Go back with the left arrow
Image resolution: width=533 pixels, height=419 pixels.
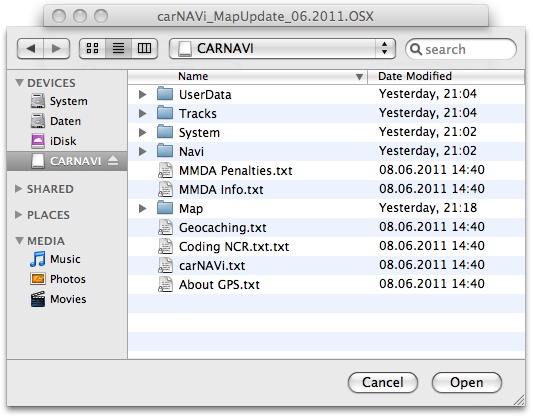coord(31,49)
